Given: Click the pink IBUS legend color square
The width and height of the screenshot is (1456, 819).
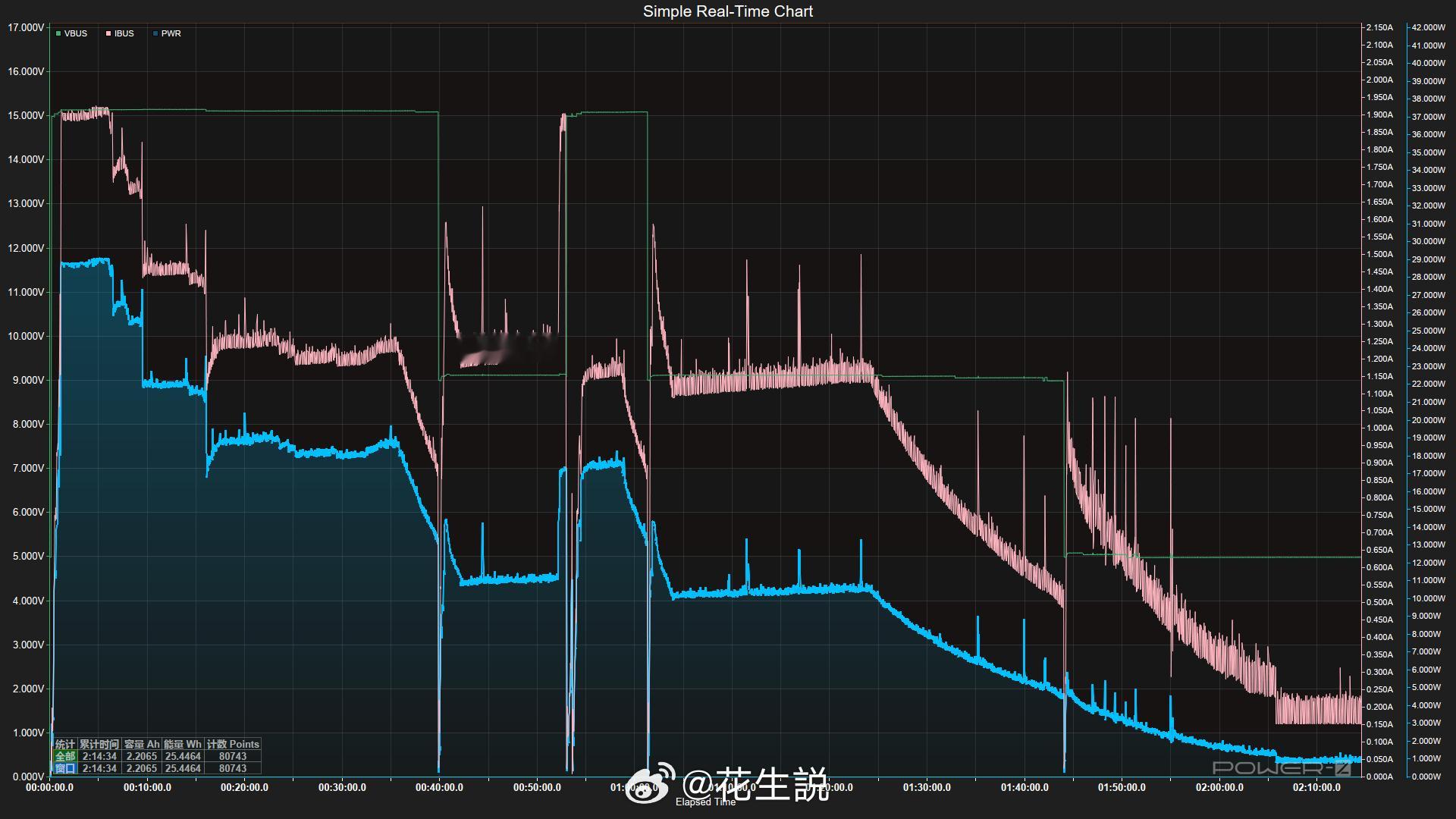Looking at the screenshot, I should (x=108, y=33).
